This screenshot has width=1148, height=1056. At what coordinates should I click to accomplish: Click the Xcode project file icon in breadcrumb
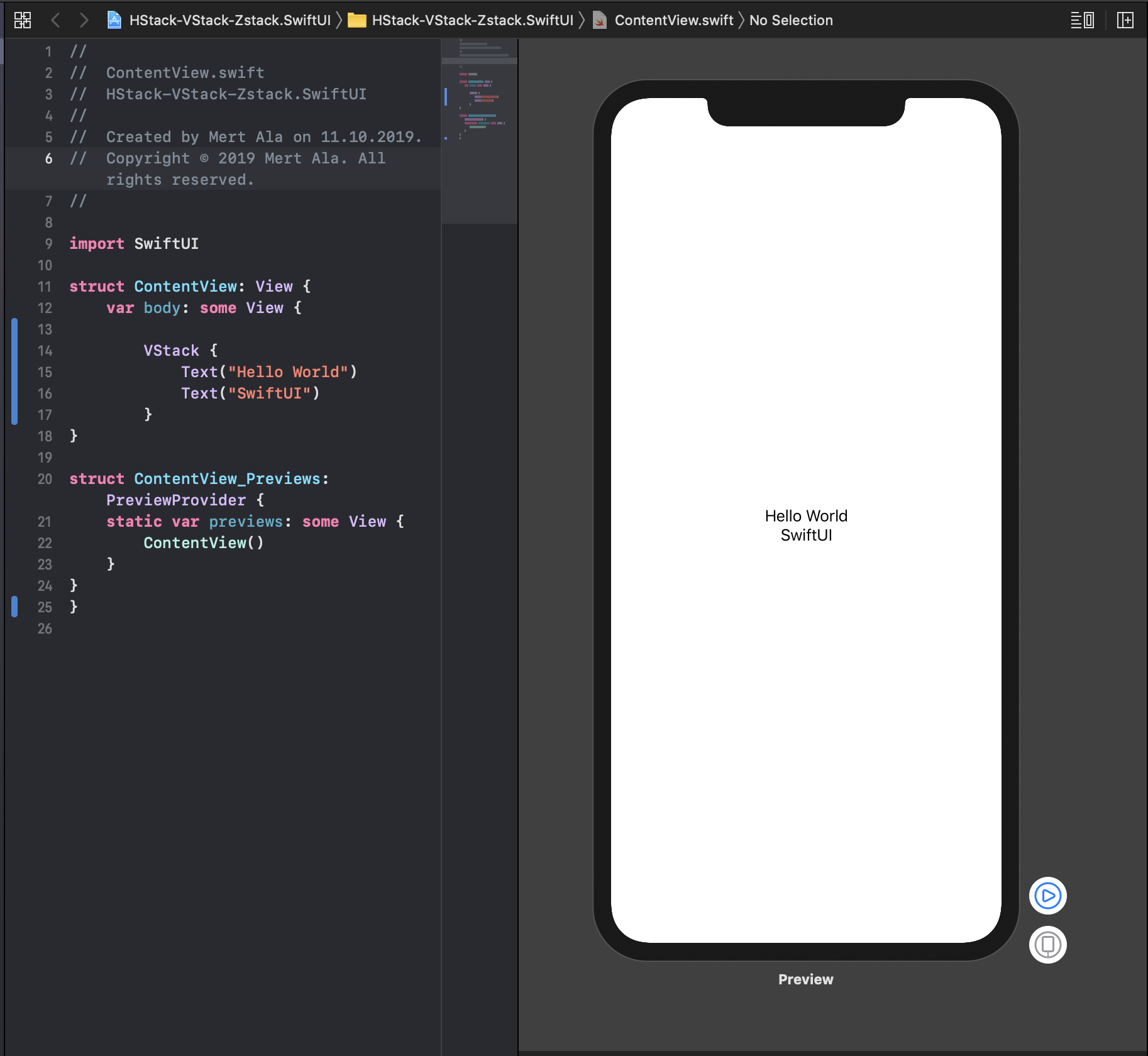point(114,20)
